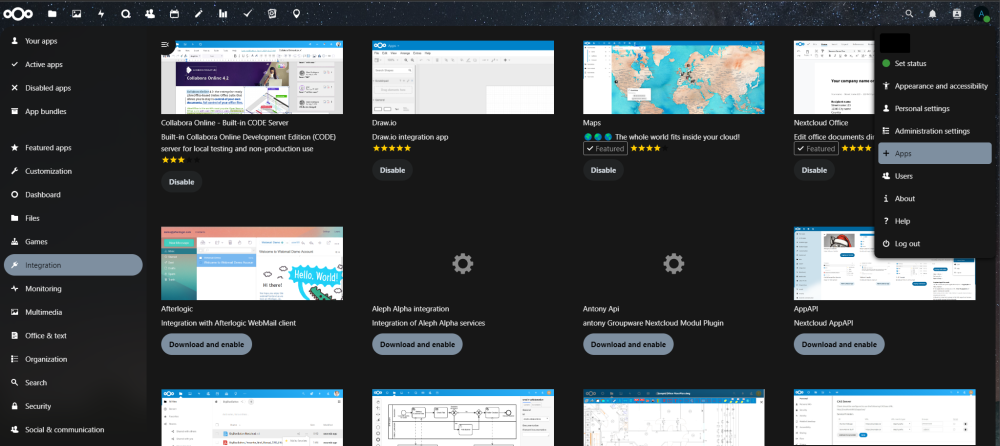The height and width of the screenshot is (446, 1000).
Task: Open the Draw.io app screenshot
Action: pyautogui.click(x=463, y=77)
